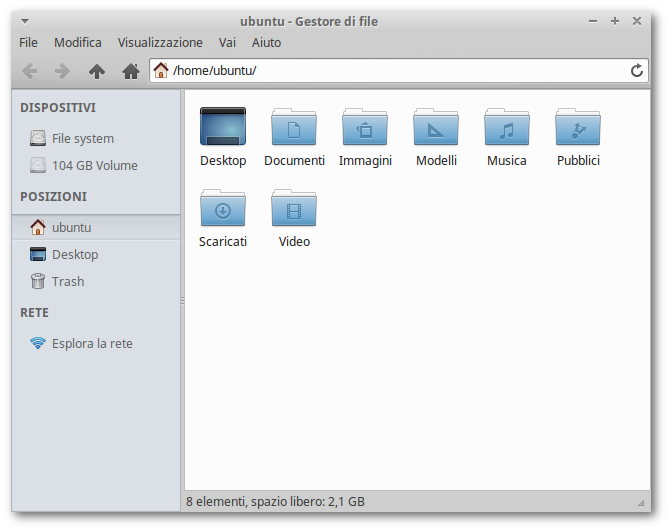Click the 104 GB Volume label
670x531 pixels.
(95, 165)
